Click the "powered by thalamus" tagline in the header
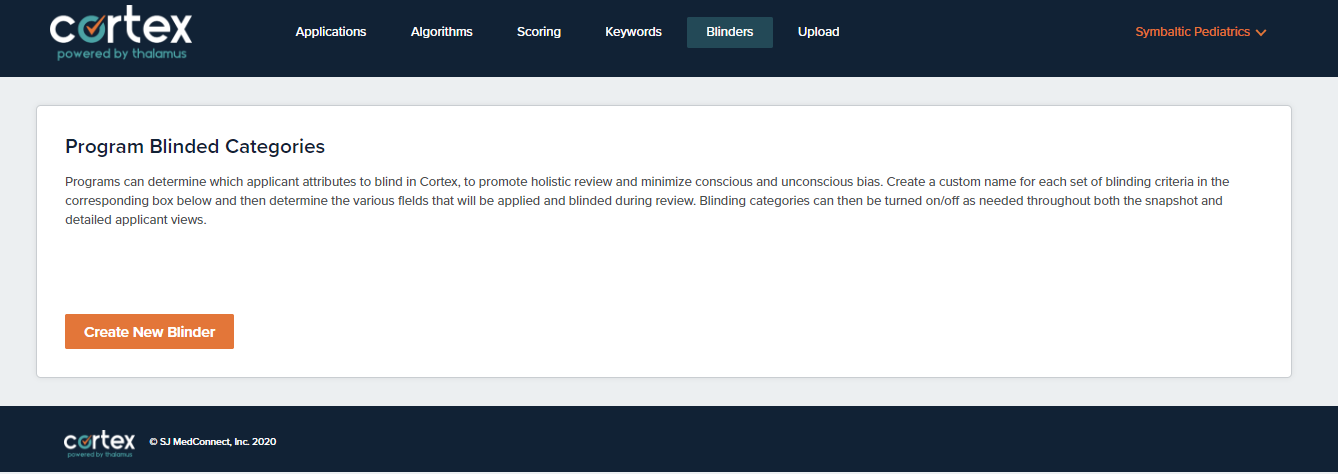Image resolution: width=1338 pixels, height=474 pixels. click(x=121, y=53)
